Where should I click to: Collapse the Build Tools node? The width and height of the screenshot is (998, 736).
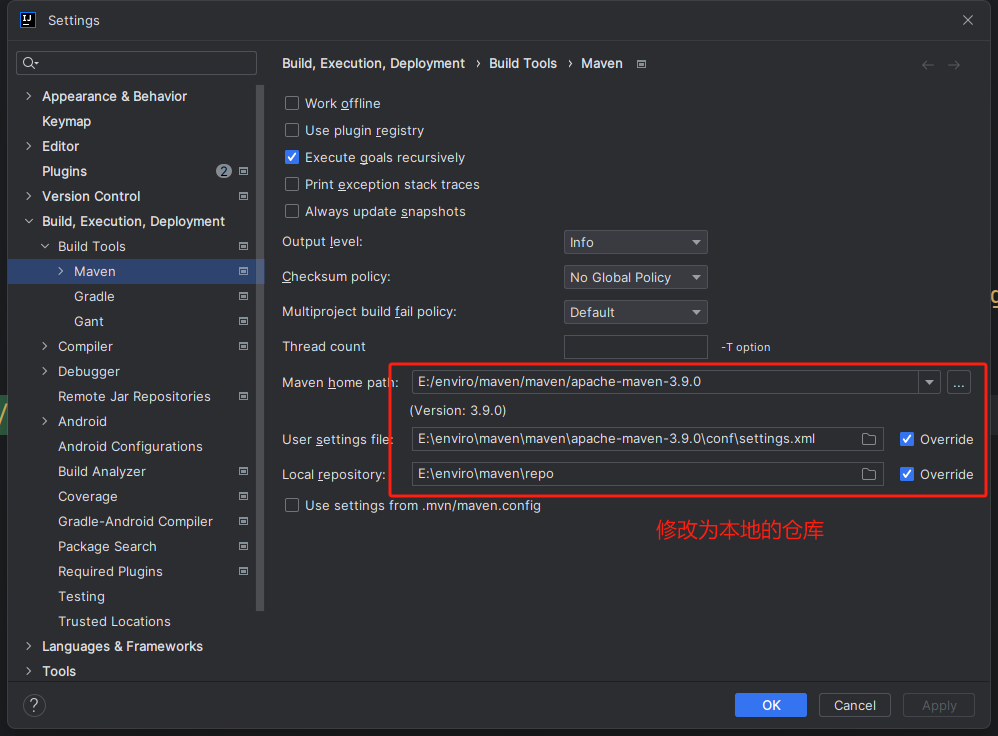pyautogui.click(x=45, y=246)
